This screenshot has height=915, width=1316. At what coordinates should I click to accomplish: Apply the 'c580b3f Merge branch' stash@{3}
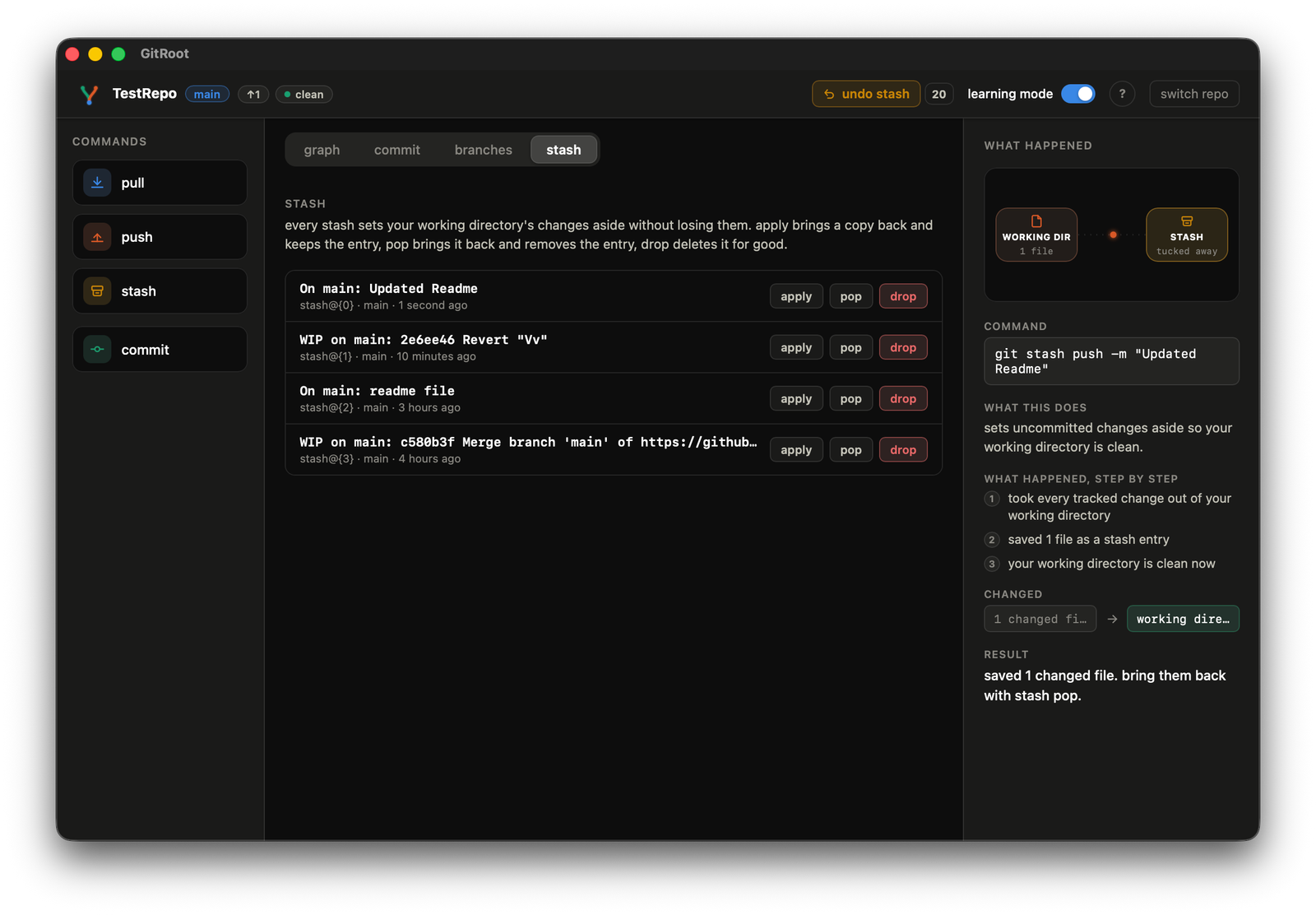pos(796,449)
